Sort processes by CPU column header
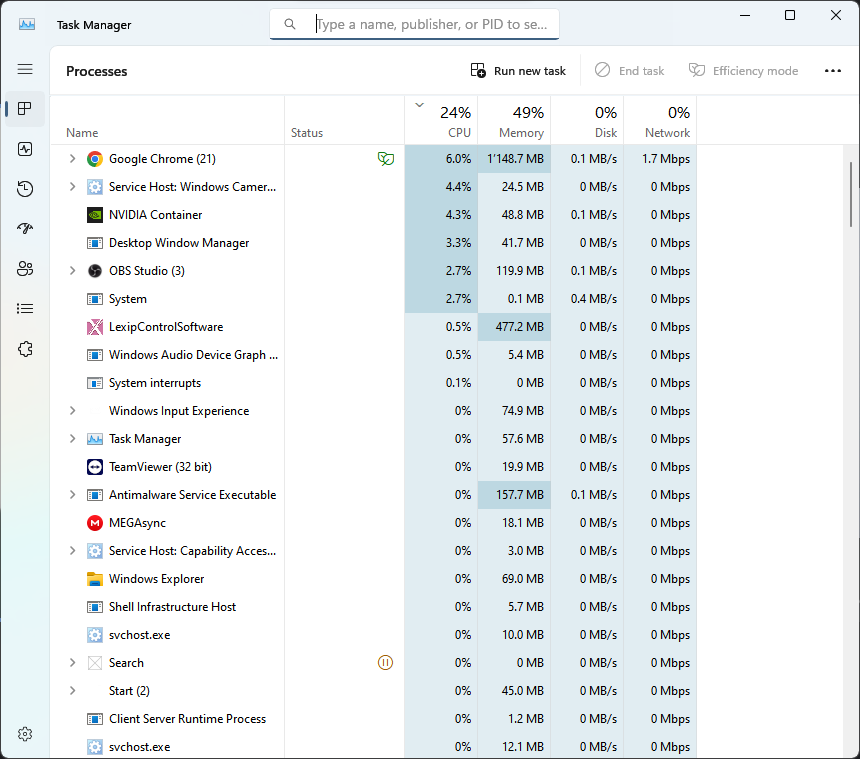This screenshot has height=759, width=860. click(x=441, y=121)
